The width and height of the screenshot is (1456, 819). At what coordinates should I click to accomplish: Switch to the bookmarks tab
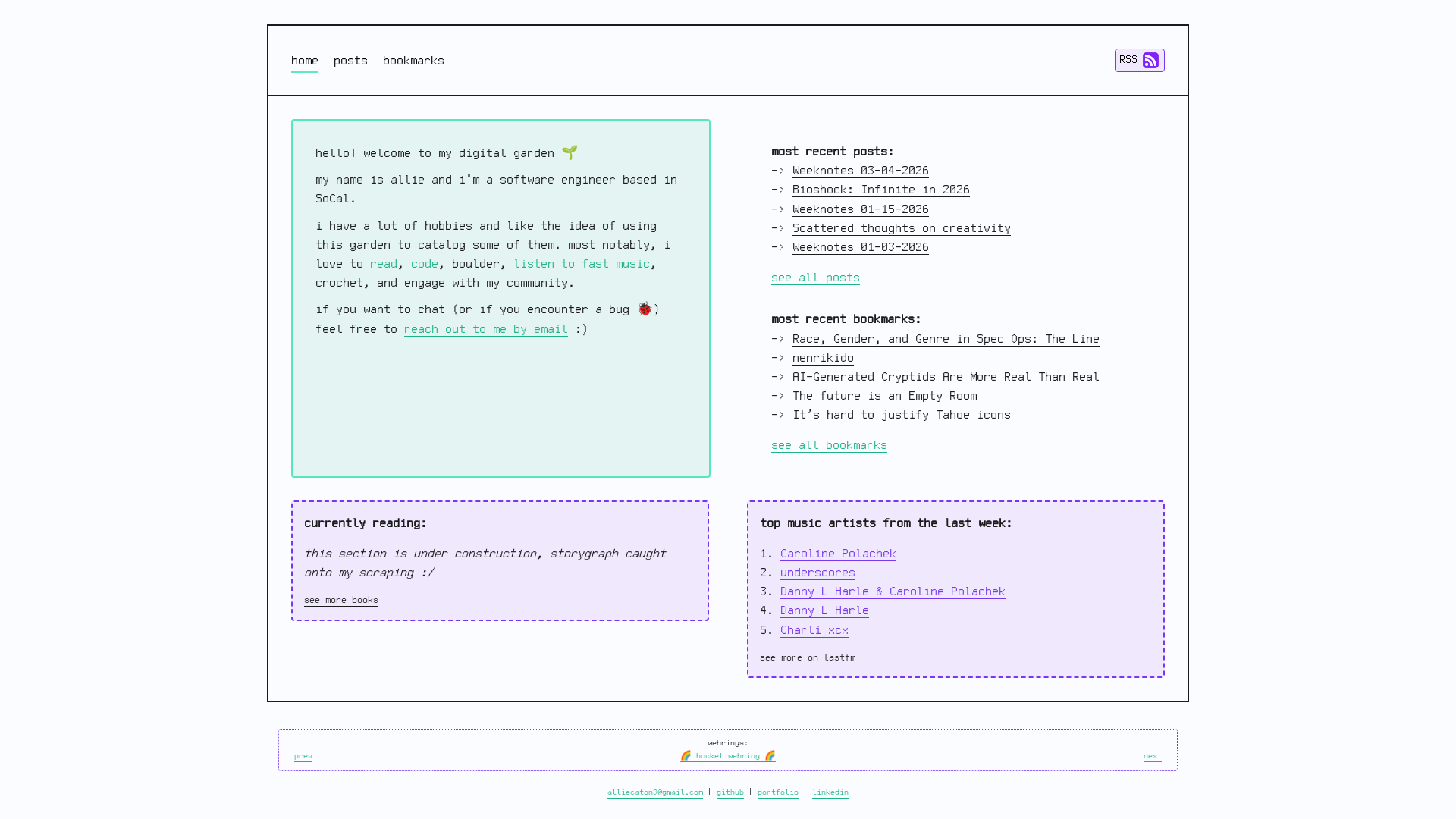click(413, 61)
